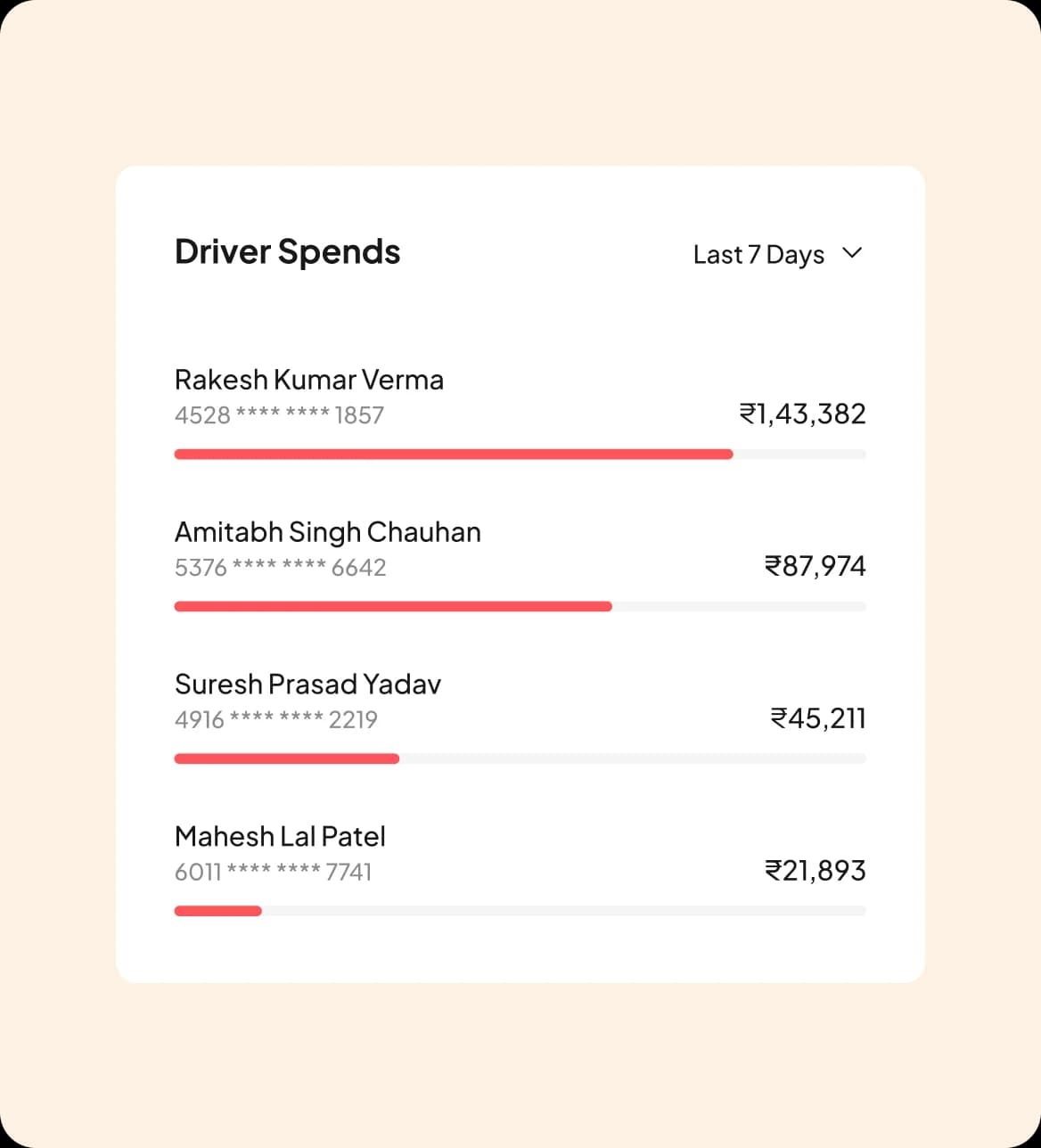Click the ₹1,43,382 spend amount
Image resolution: width=1041 pixels, height=1148 pixels.
pos(802,414)
